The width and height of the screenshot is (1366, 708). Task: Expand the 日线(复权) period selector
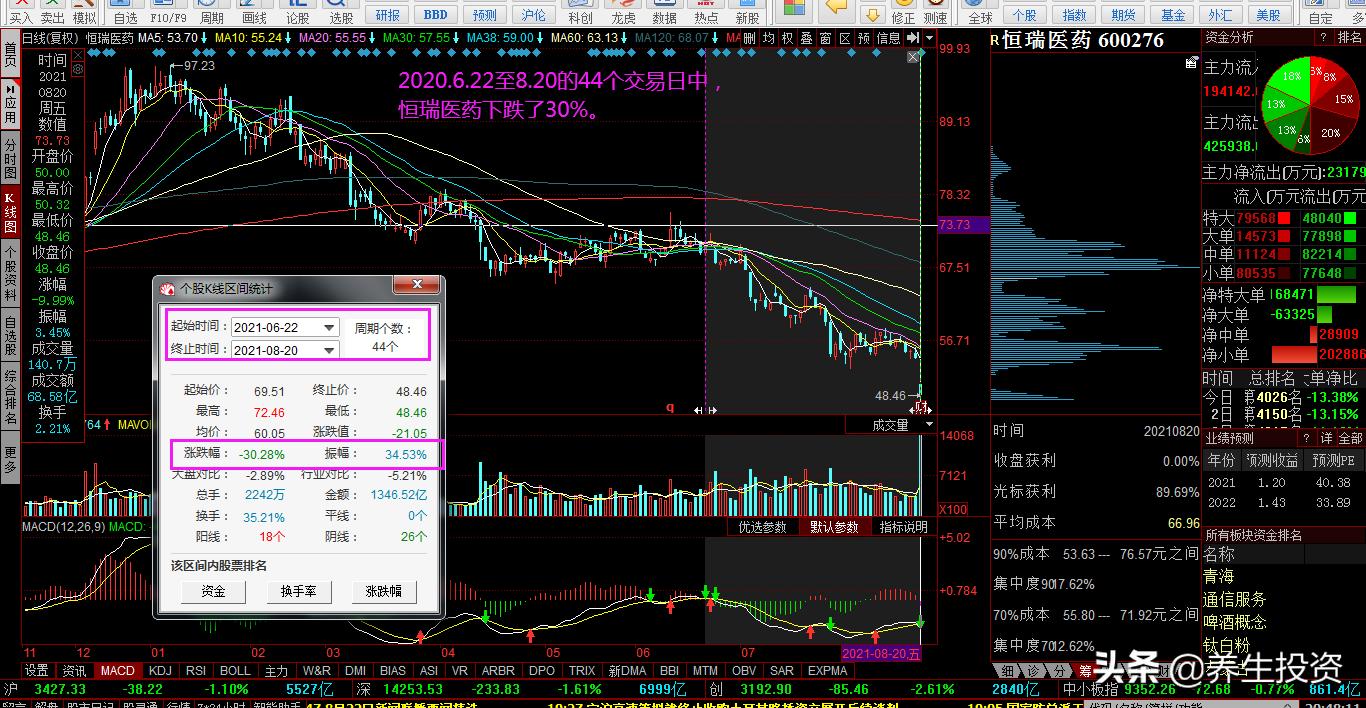[50, 38]
